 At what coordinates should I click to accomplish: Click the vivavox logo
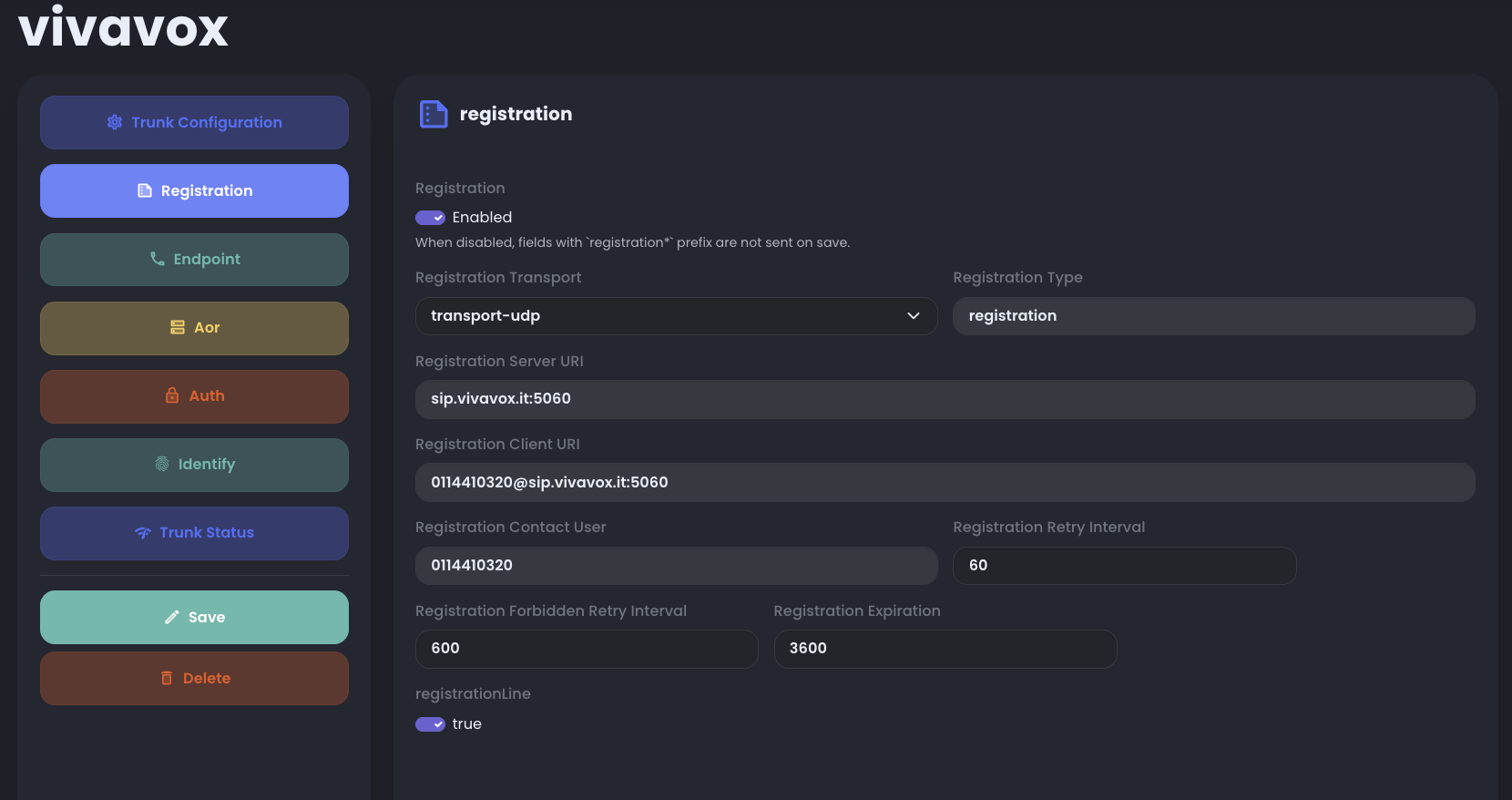coord(123,27)
